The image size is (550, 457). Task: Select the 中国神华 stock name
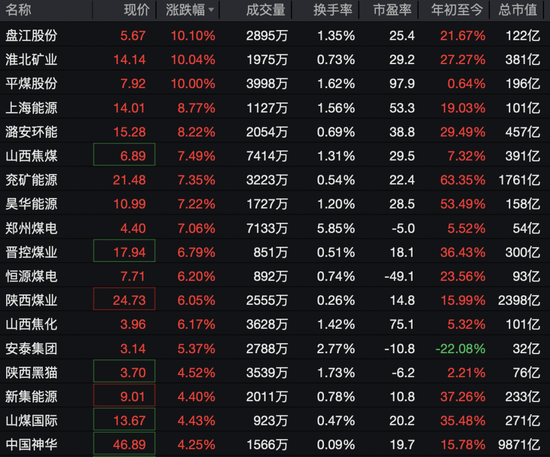[x=31, y=445]
